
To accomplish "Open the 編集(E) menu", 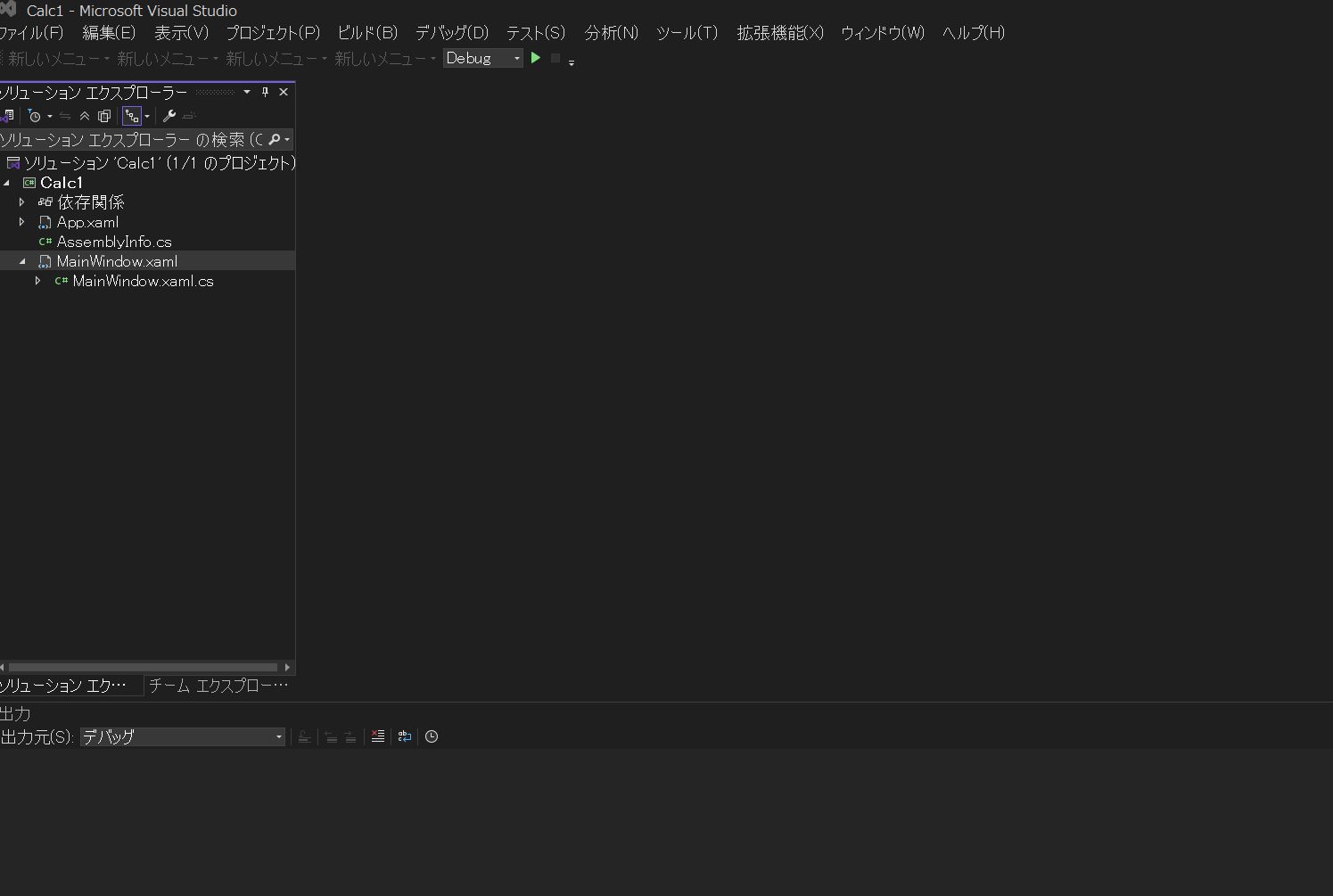I will pyautogui.click(x=109, y=33).
